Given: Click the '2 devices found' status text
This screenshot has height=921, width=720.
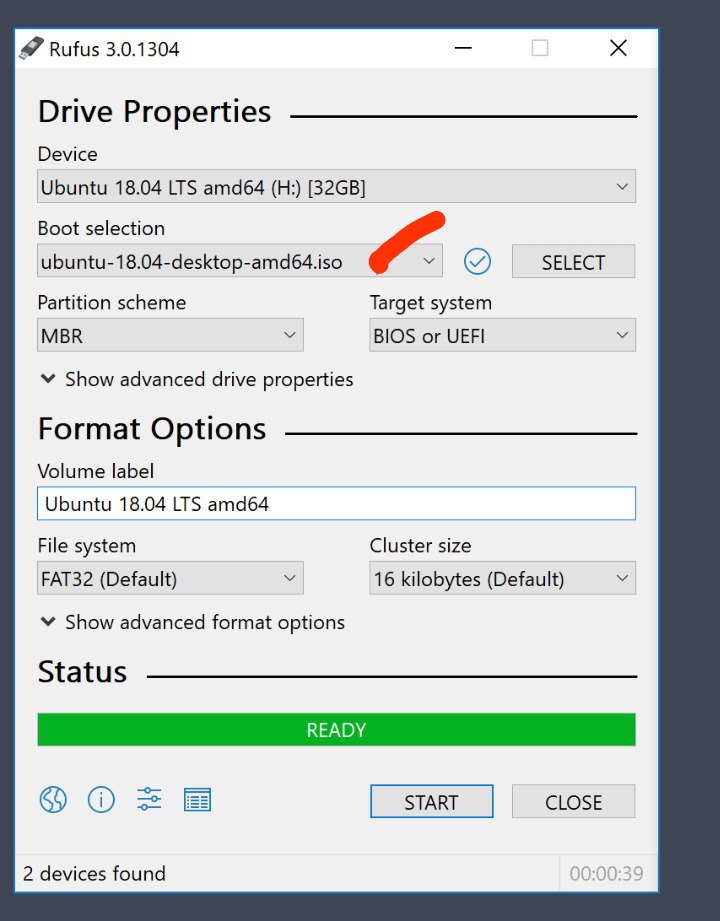Looking at the screenshot, I should 94,873.
